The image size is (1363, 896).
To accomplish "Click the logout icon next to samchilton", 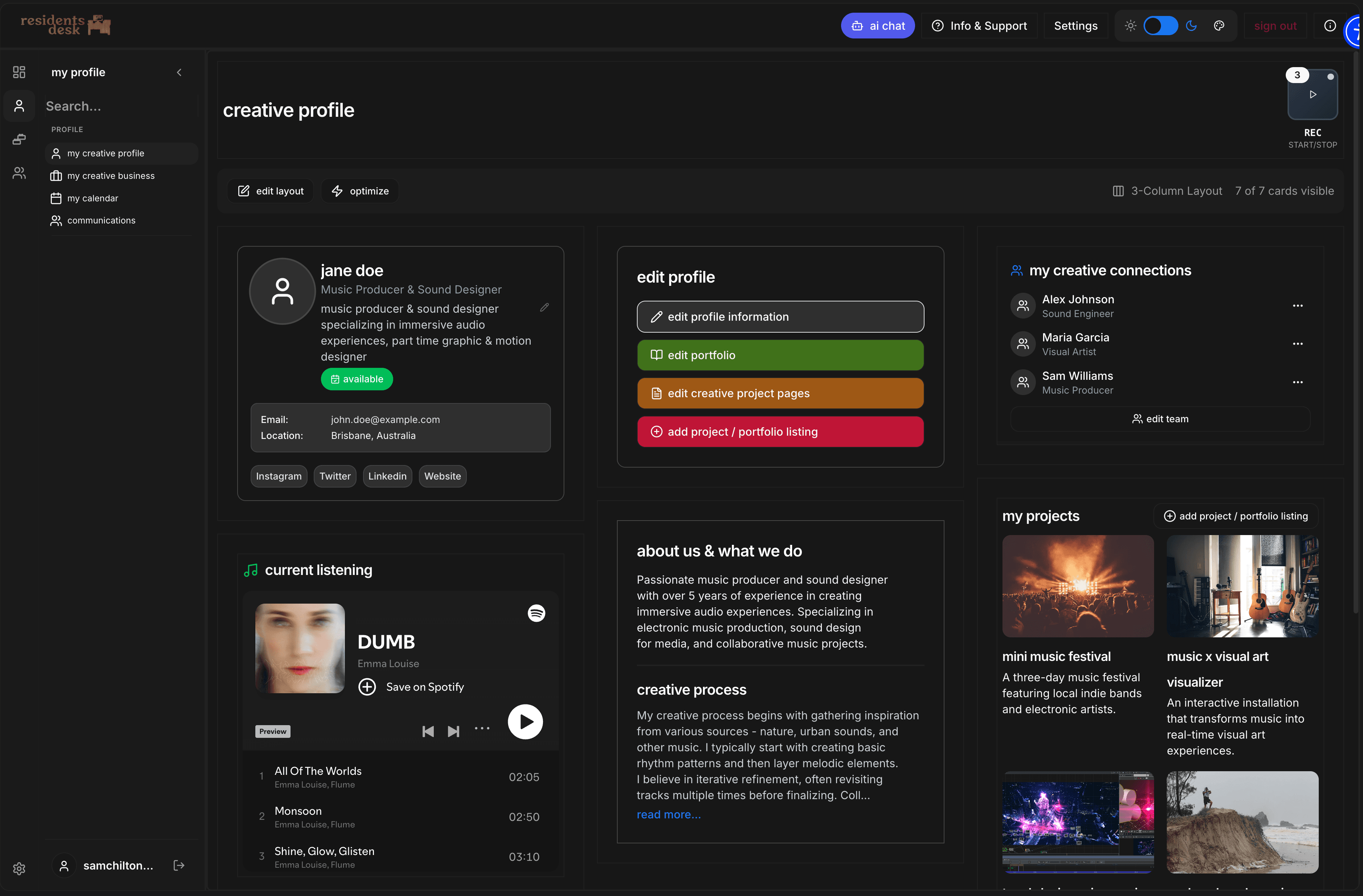I will pos(179,865).
